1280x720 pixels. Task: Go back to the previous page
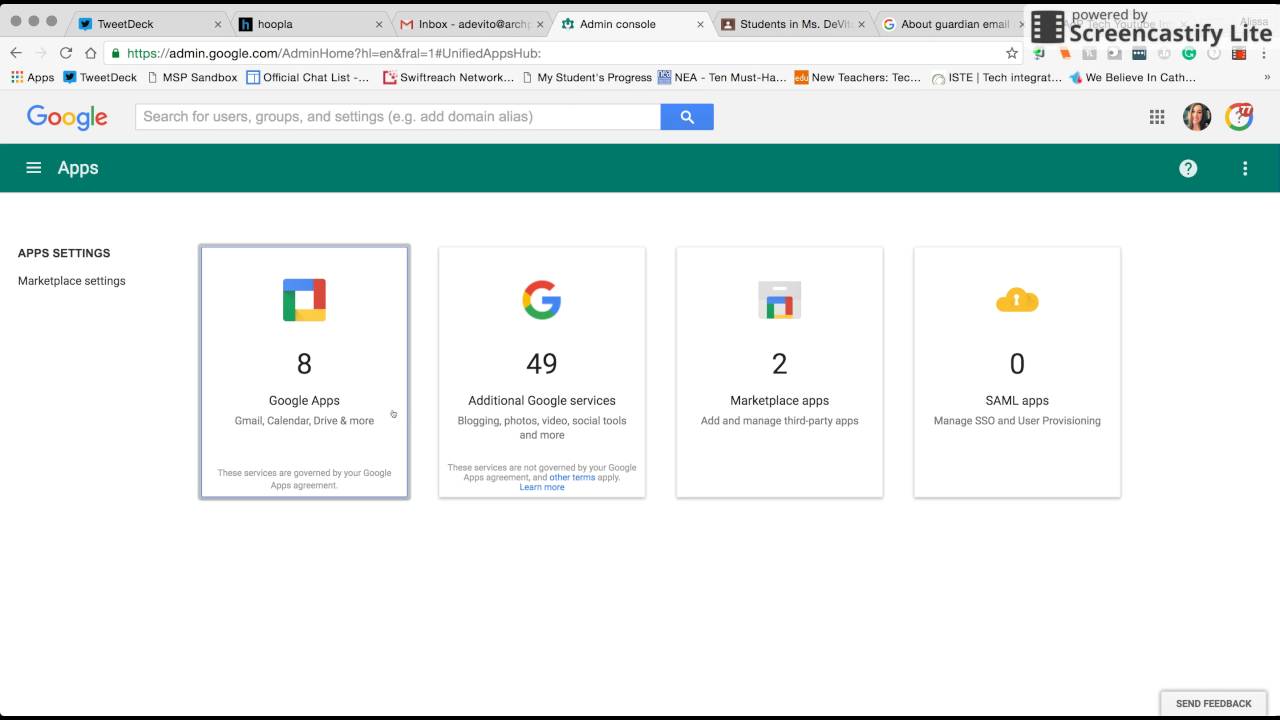(16, 53)
